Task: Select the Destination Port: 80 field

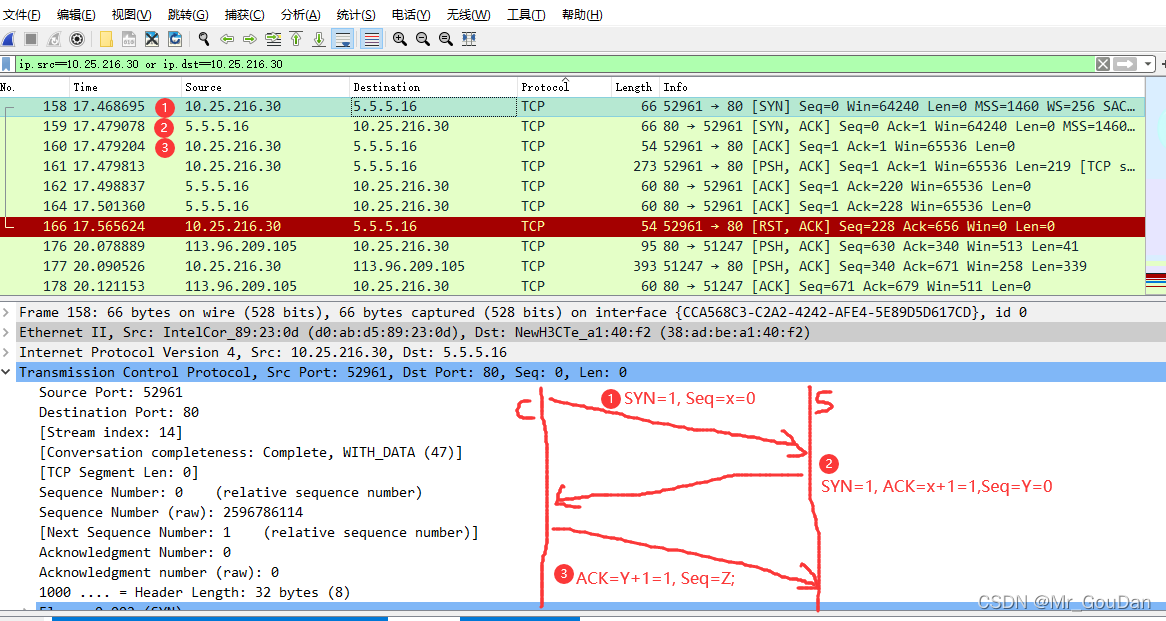Action: tap(119, 413)
